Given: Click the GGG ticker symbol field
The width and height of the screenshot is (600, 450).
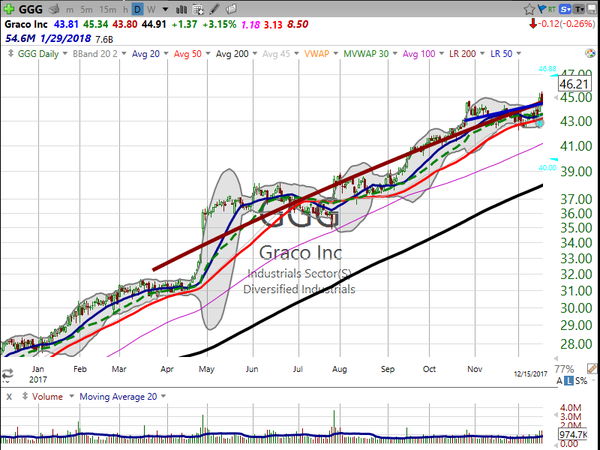Looking at the screenshot, I should (x=31, y=9).
